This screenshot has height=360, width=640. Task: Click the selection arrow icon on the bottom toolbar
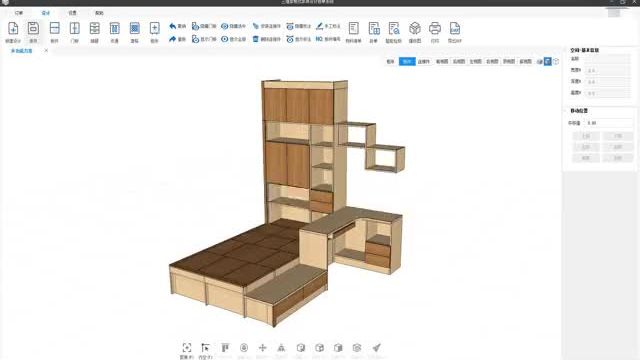pos(205,348)
